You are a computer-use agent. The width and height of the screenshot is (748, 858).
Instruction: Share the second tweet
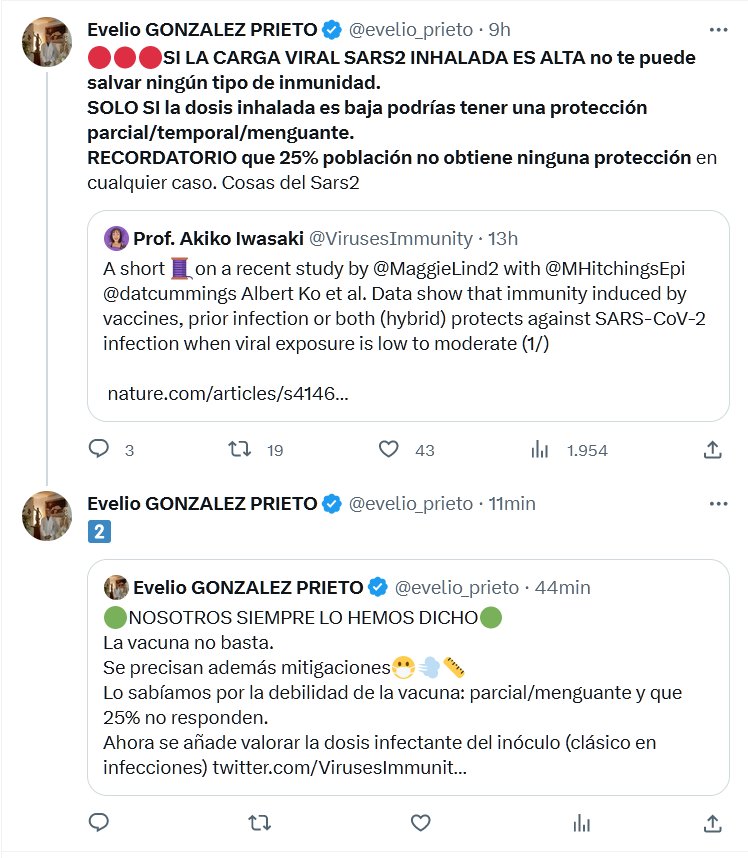point(712,823)
